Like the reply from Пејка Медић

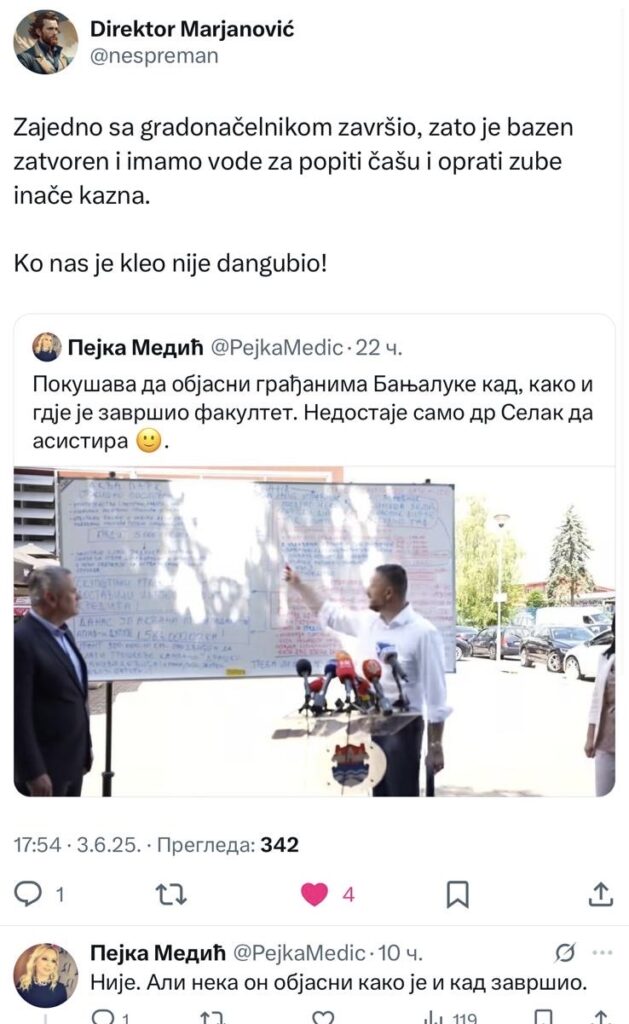[323, 1017]
